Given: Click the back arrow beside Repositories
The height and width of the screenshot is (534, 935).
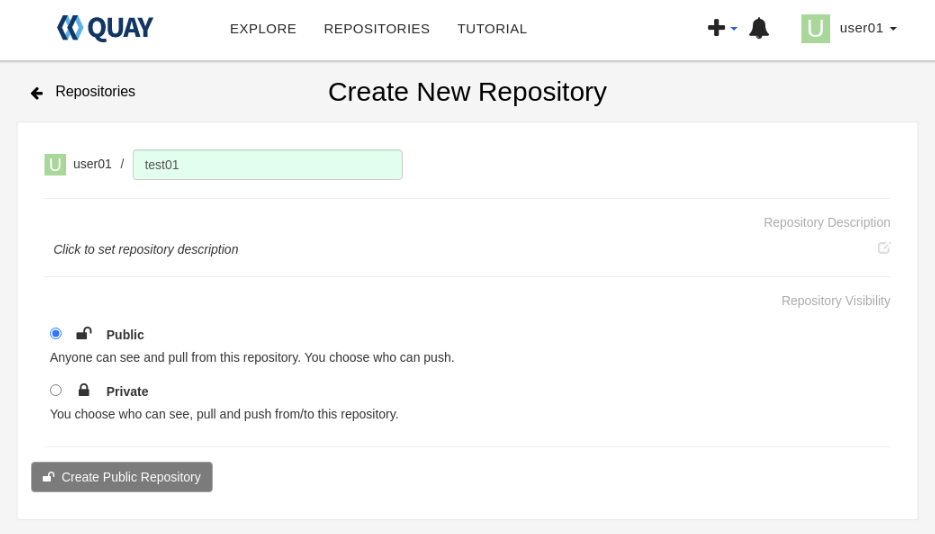Looking at the screenshot, I should [37, 93].
